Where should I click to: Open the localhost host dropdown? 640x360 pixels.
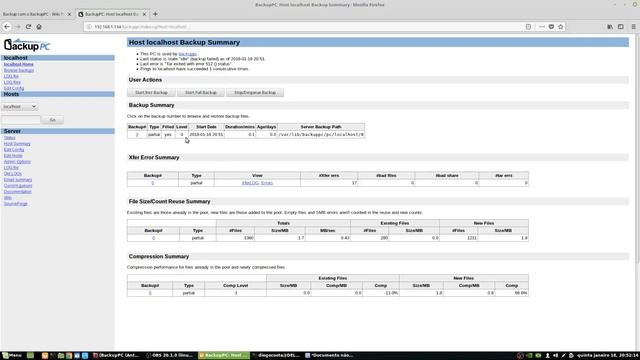(19, 107)
